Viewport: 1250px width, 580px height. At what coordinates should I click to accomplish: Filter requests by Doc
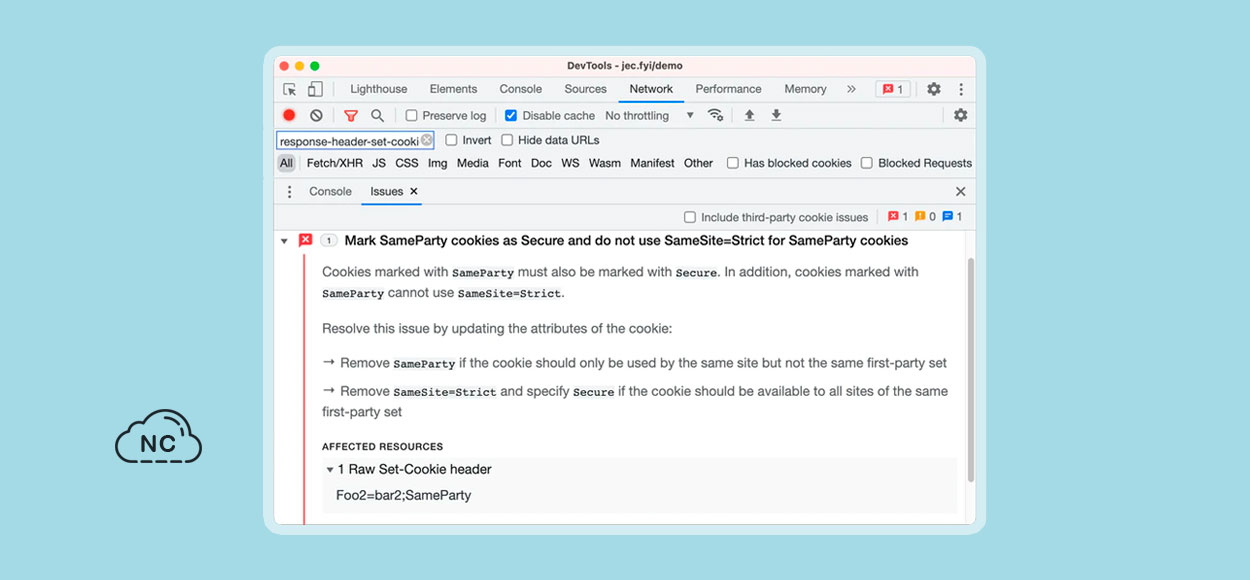tap(541, 163)
